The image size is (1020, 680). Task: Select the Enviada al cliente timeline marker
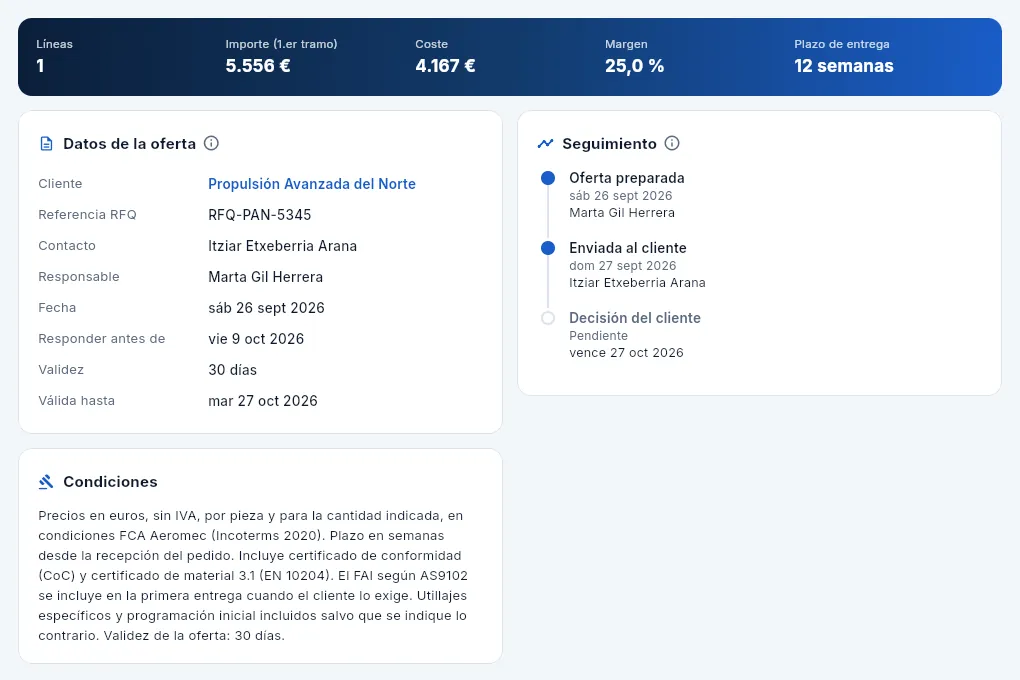click(x=548, y=248)
